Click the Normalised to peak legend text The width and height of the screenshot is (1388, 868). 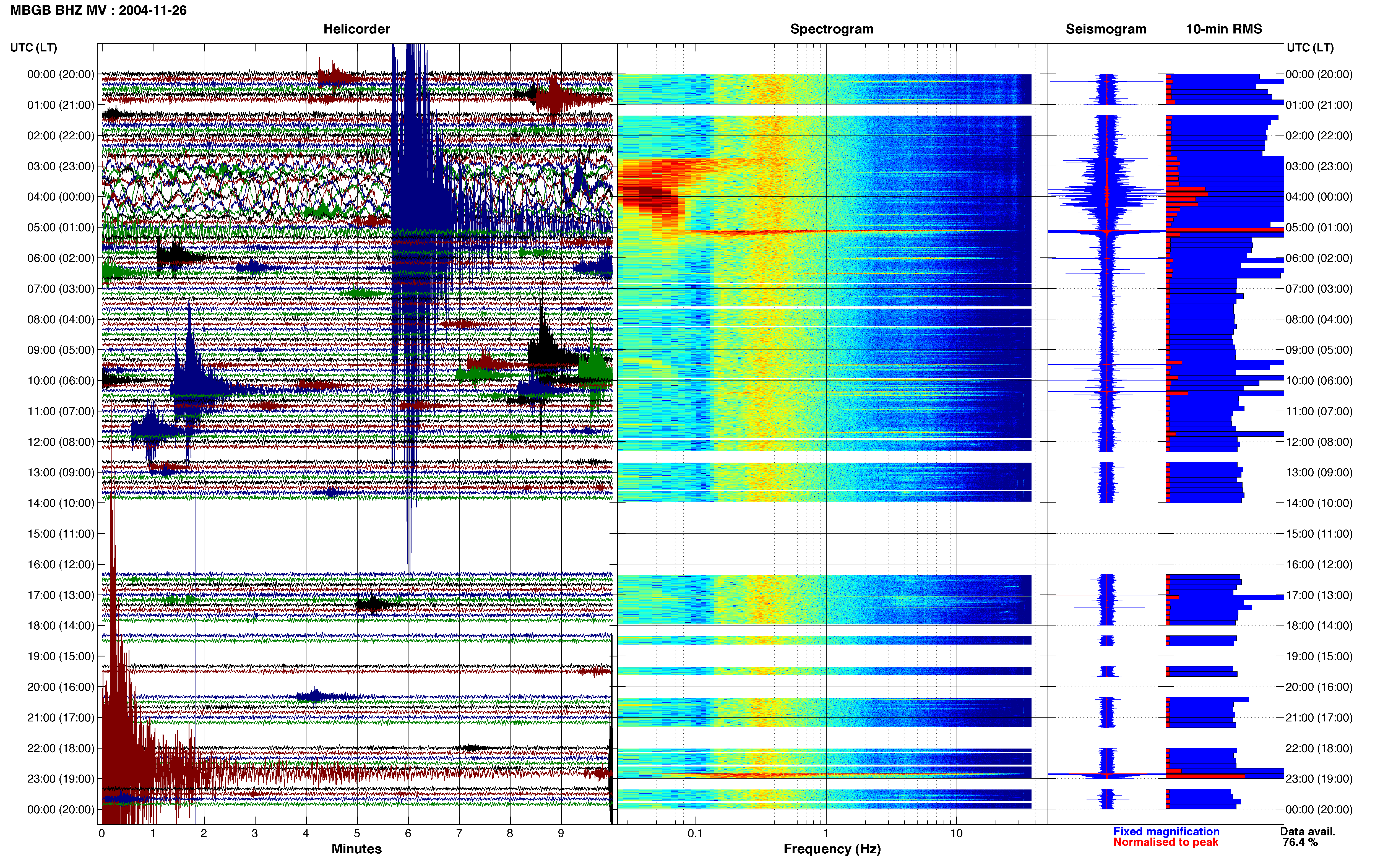point(1165,842)
